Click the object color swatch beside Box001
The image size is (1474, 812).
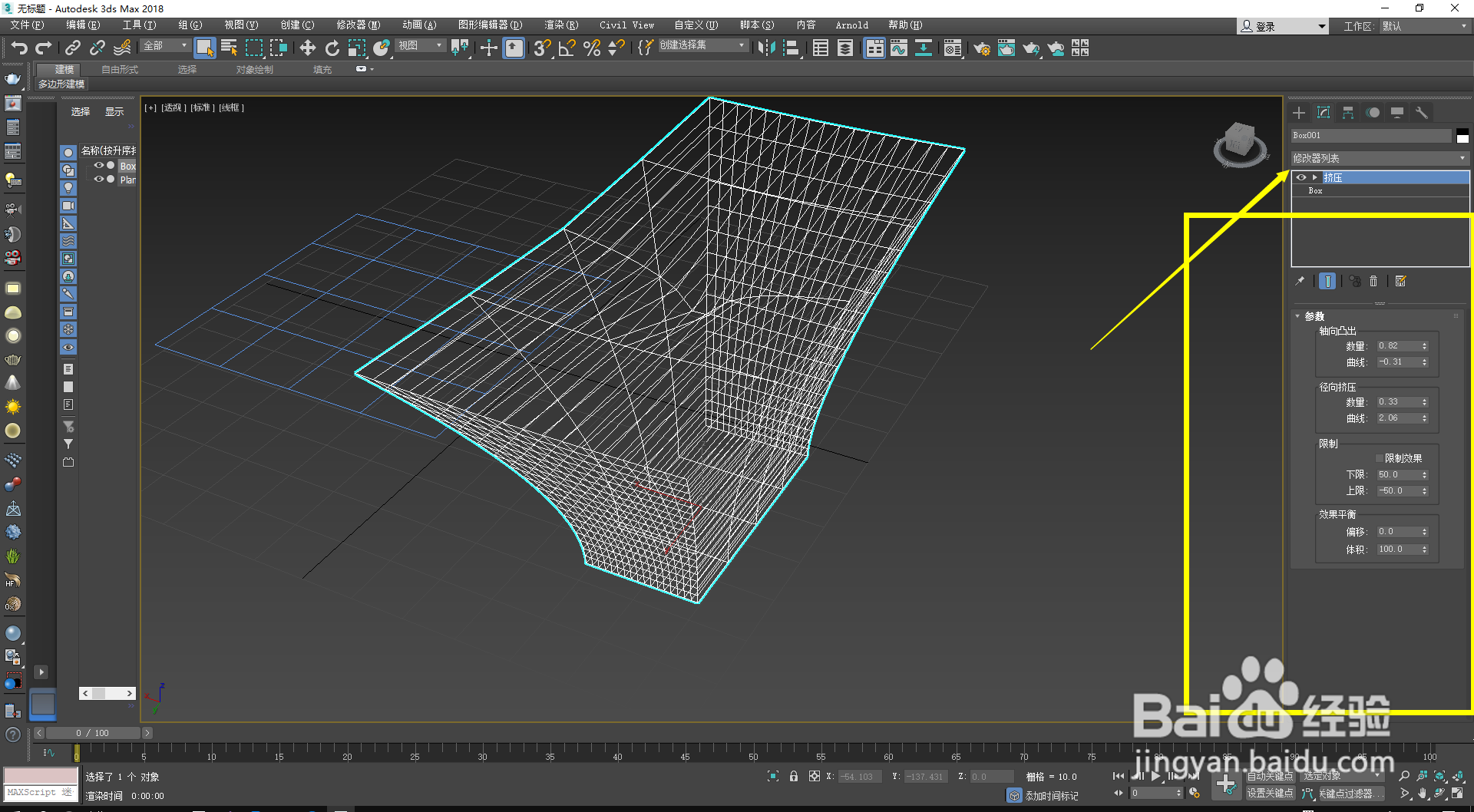(x=1462, y=136)
